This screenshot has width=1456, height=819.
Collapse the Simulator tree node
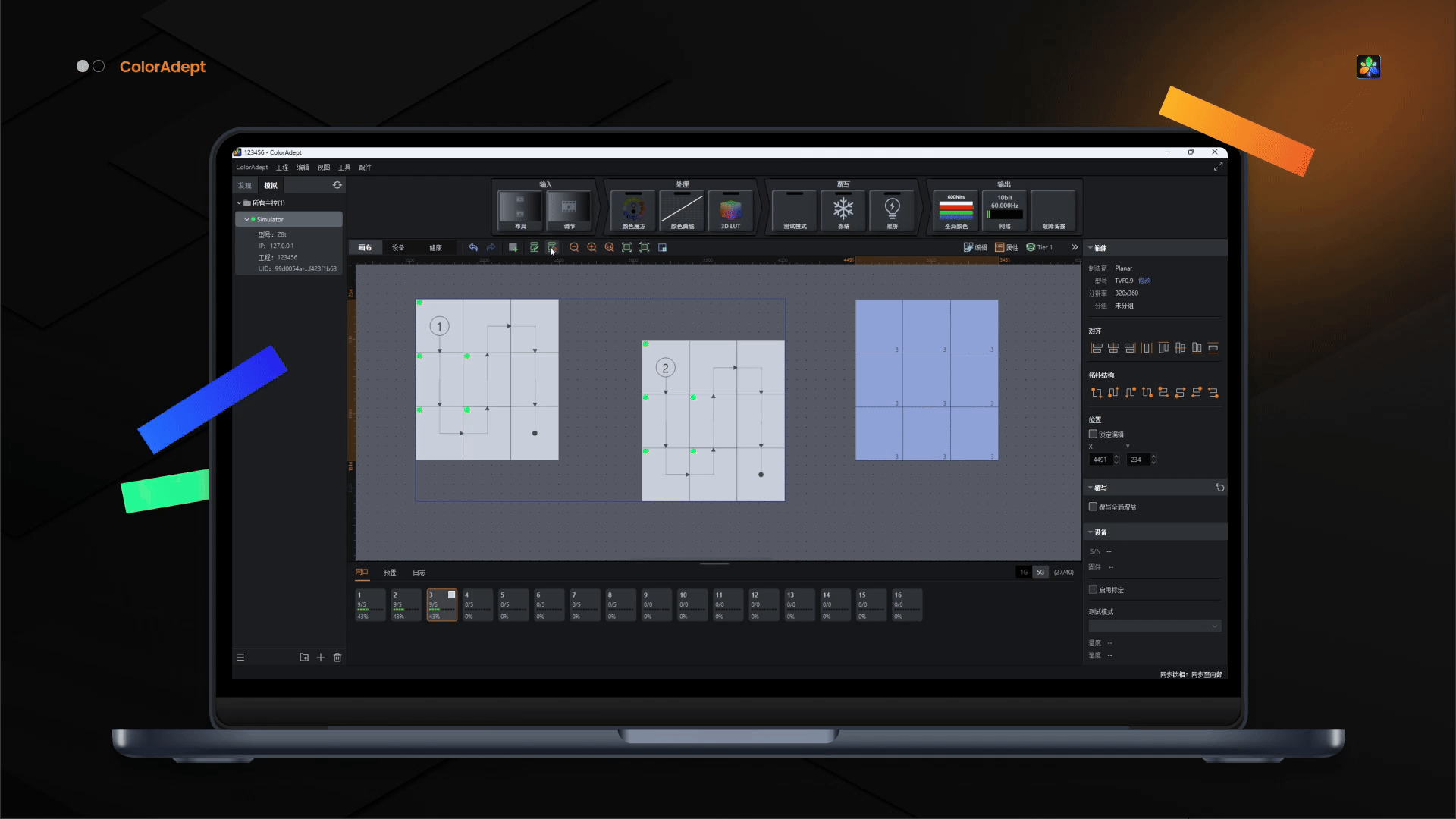click(246, 219)
